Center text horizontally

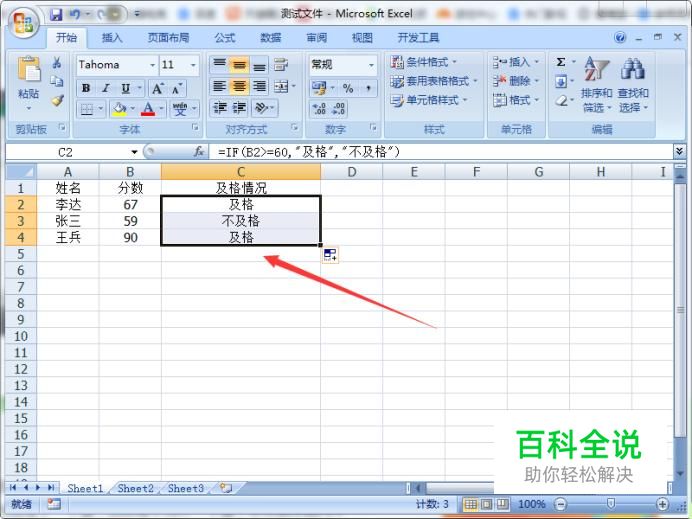coord(239,86)
